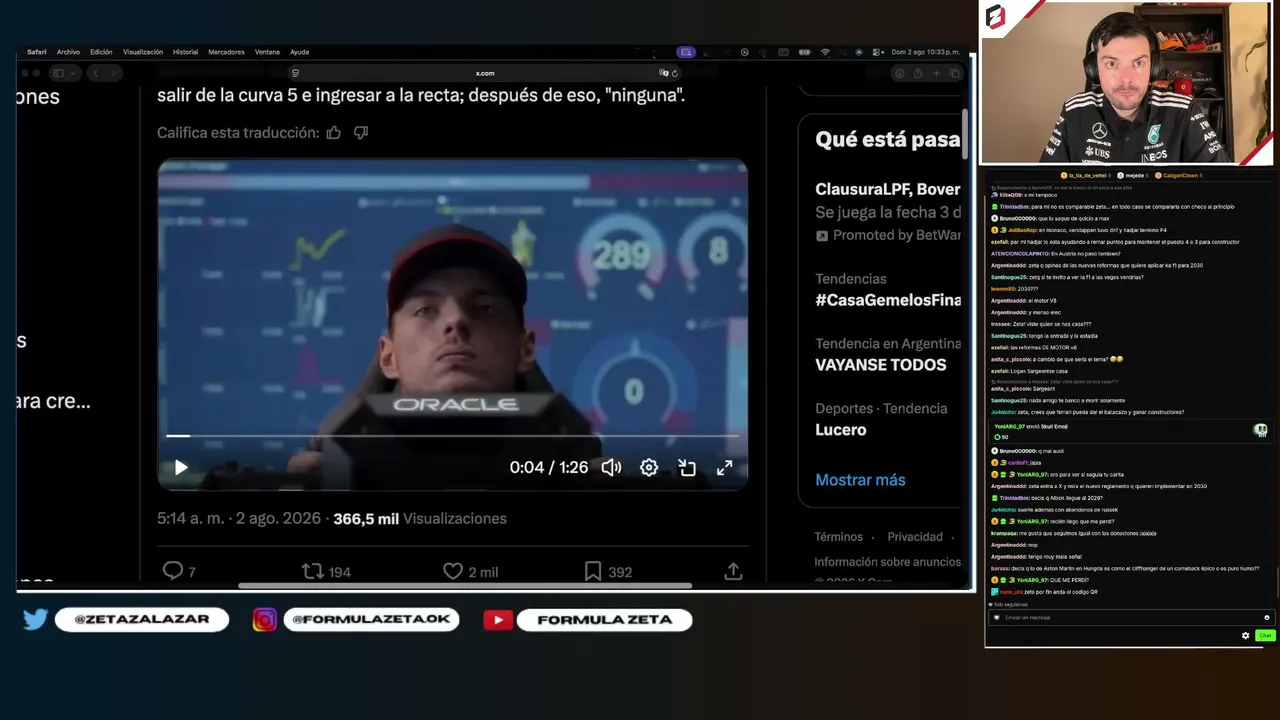Go back in Safari history
1280x720 pixels.
coord(96,73)
